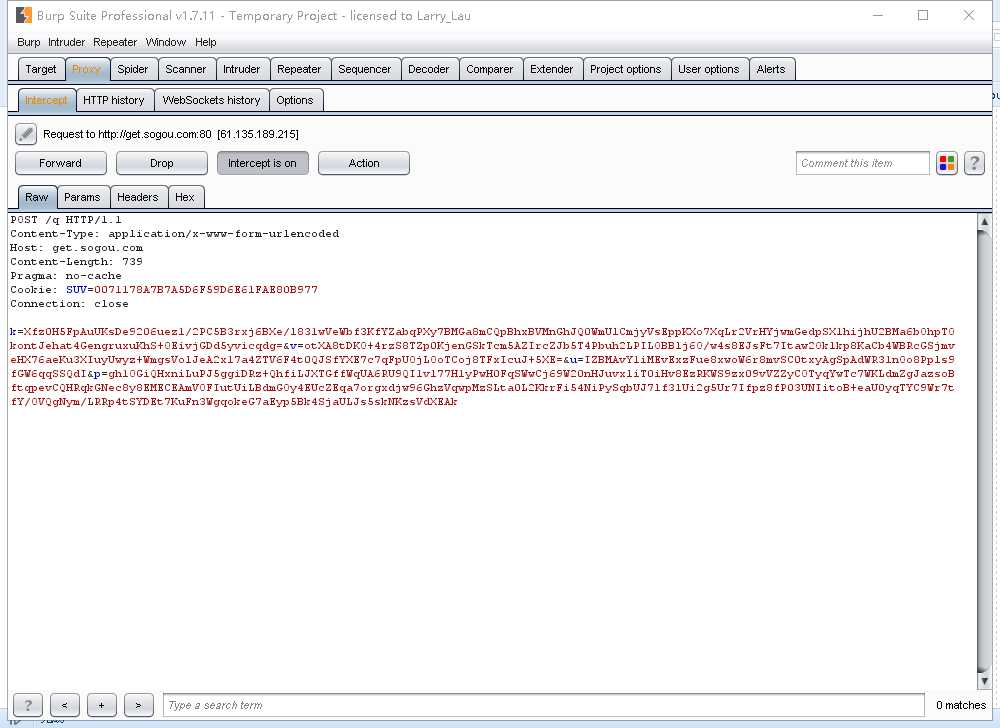Click the 'Content-Length: 739' header line
The image size is (1000, 728).
(x=77, y=261)
